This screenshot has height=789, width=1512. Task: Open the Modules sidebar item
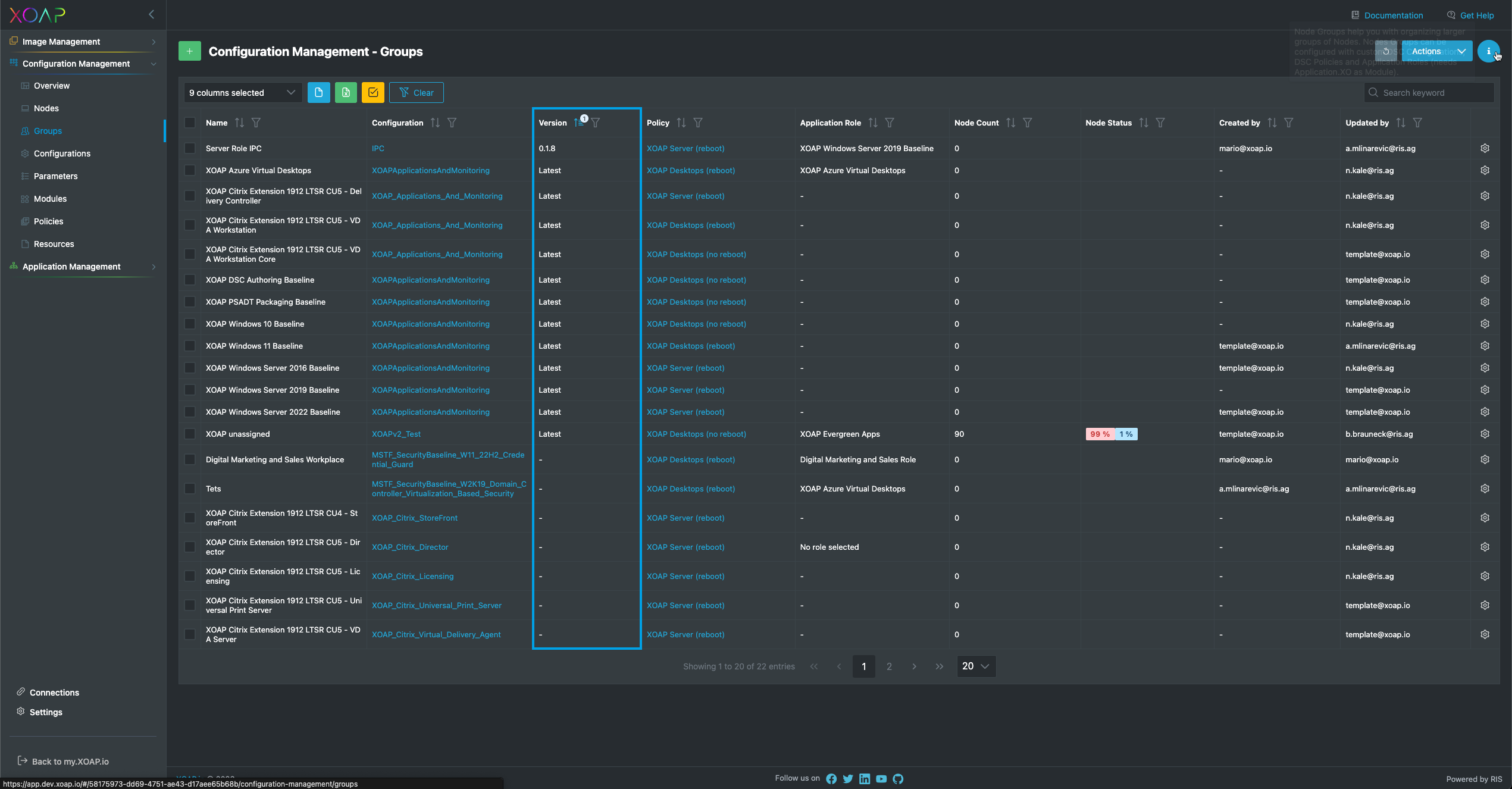[x=50, y=199]
